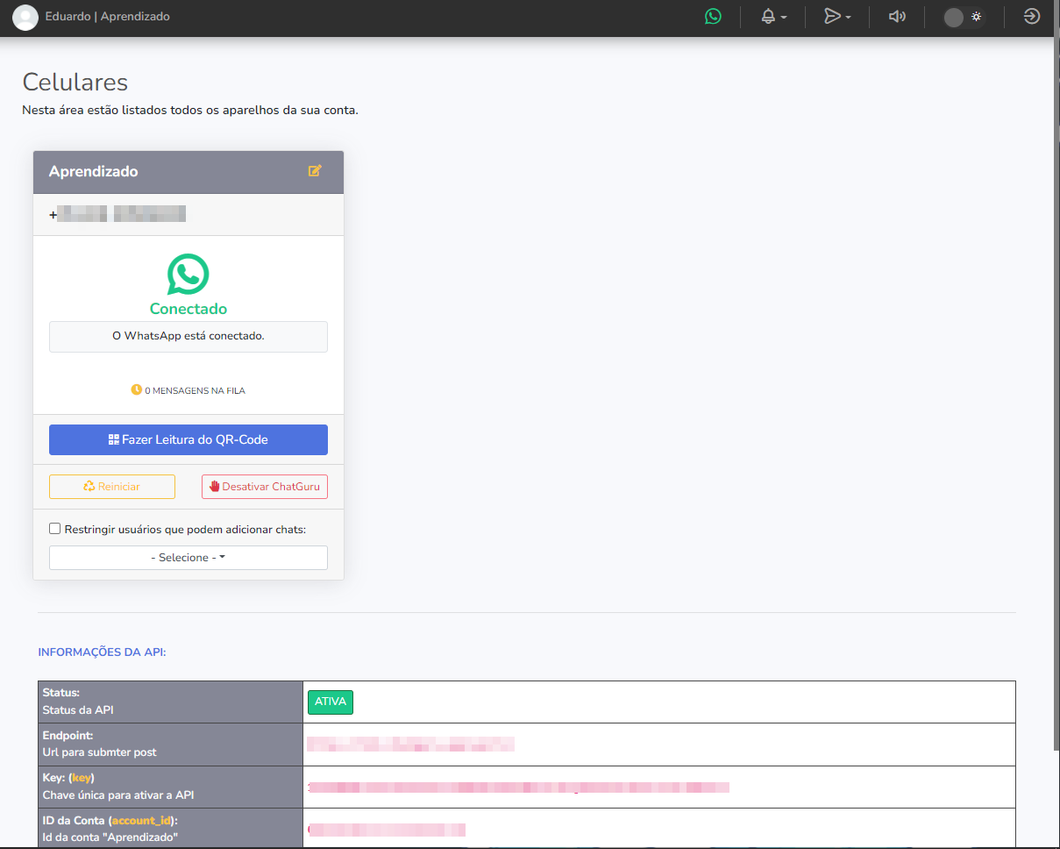Click the large green WhatsApp logo

point(188,274)
